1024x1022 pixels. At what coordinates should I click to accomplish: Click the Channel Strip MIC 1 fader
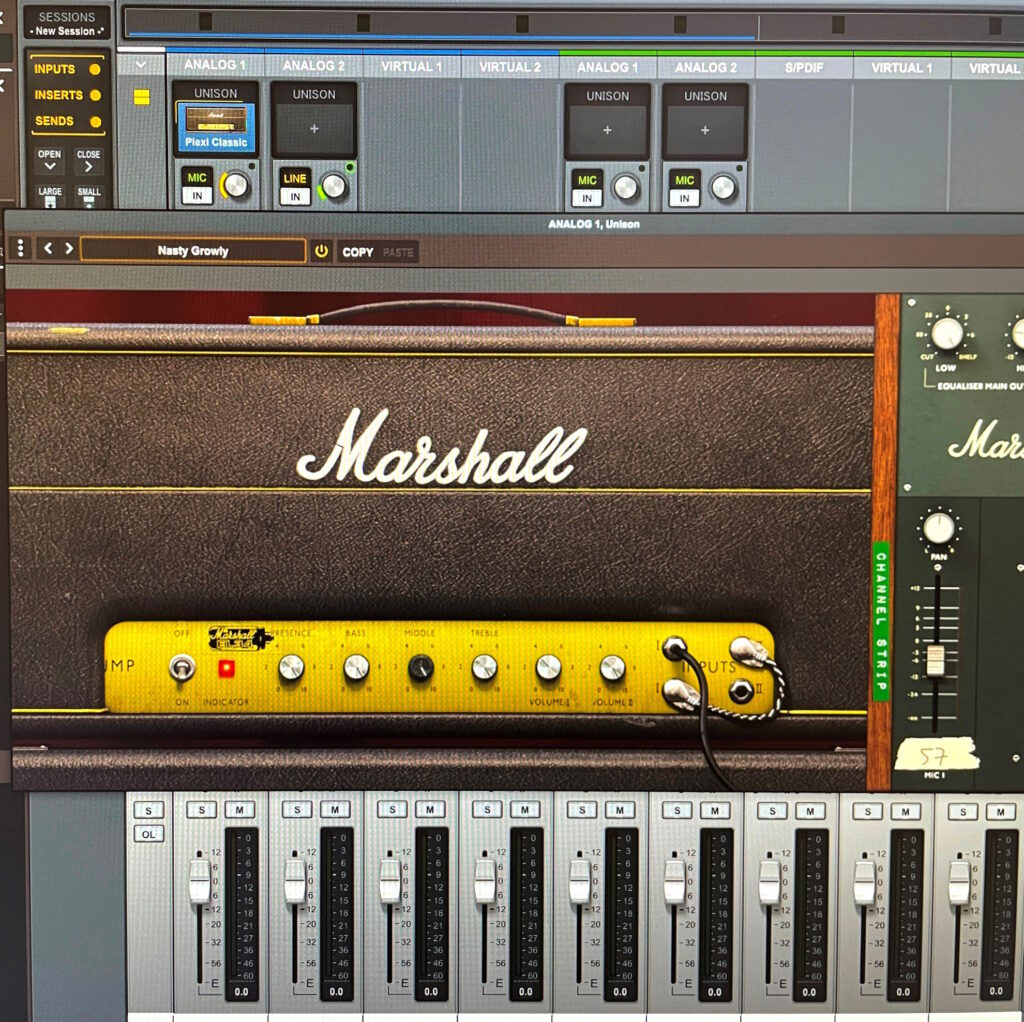tap(936, 659)
